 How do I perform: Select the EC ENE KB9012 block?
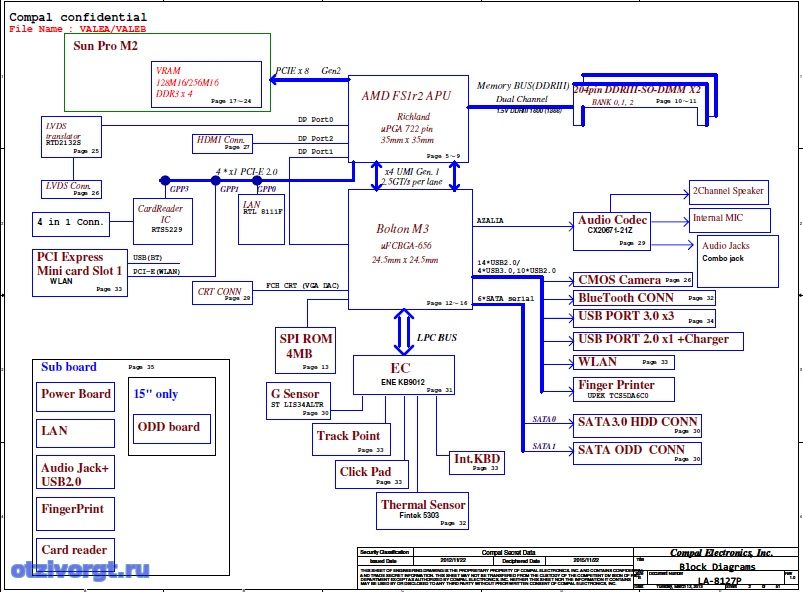pyautogui.click(x=404, y=375)
